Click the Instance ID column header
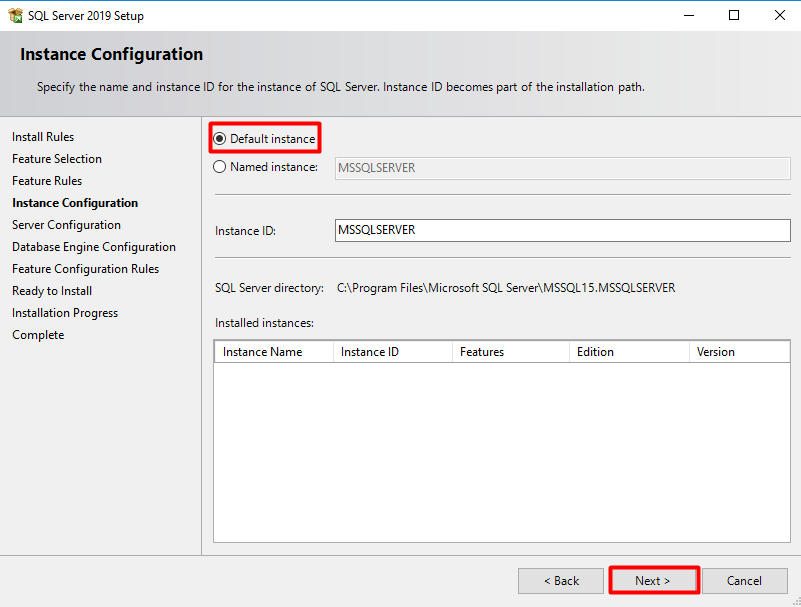Viewport: 801px width, 607px height. pyautogui.click(x=393, y=352)
